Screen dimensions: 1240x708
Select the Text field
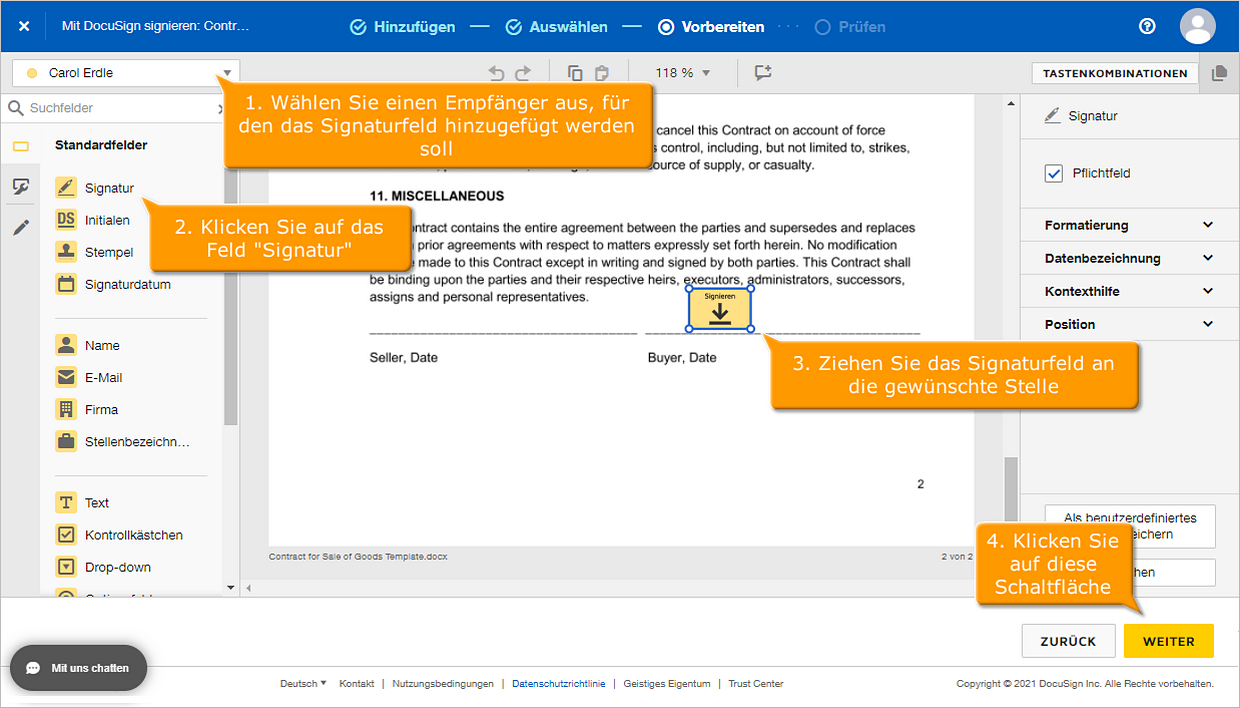82,502
